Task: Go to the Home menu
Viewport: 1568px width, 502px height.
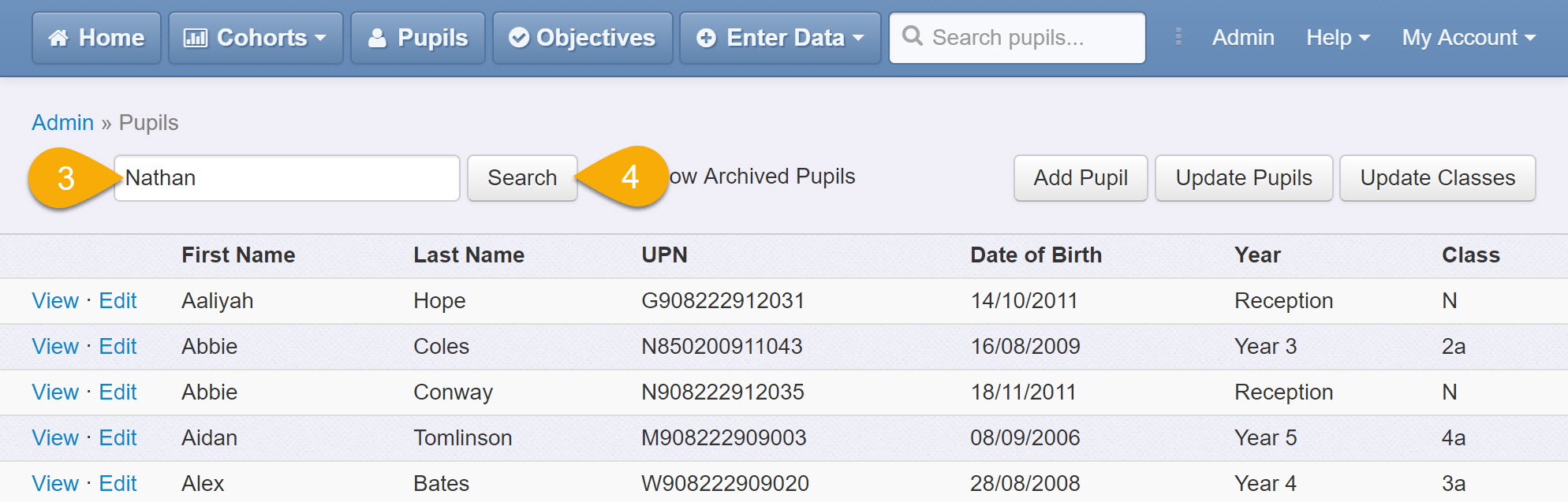Action: tap(96, 38)
